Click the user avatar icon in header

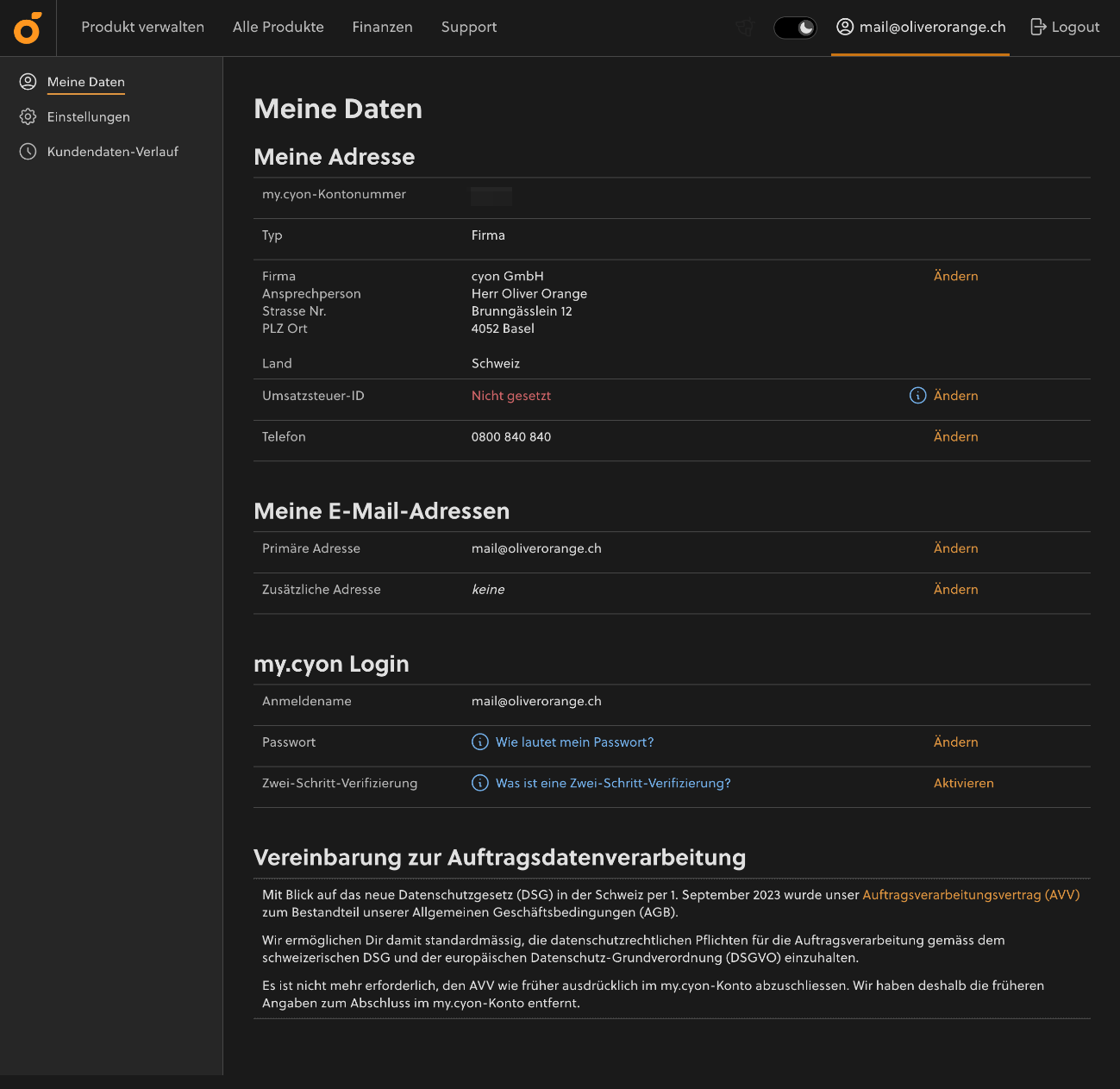tap(845, 27)
